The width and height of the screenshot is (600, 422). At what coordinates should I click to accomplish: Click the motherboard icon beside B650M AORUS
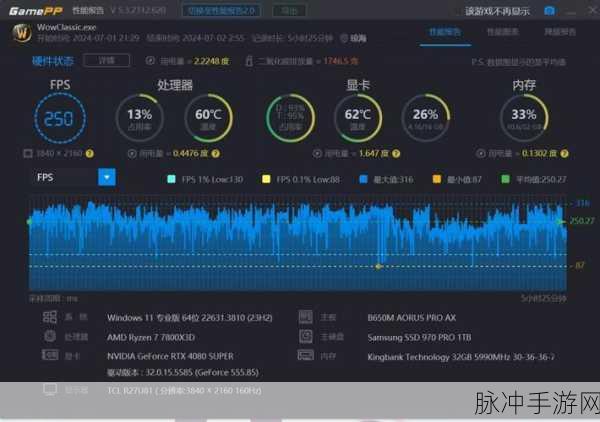(305, 317)
